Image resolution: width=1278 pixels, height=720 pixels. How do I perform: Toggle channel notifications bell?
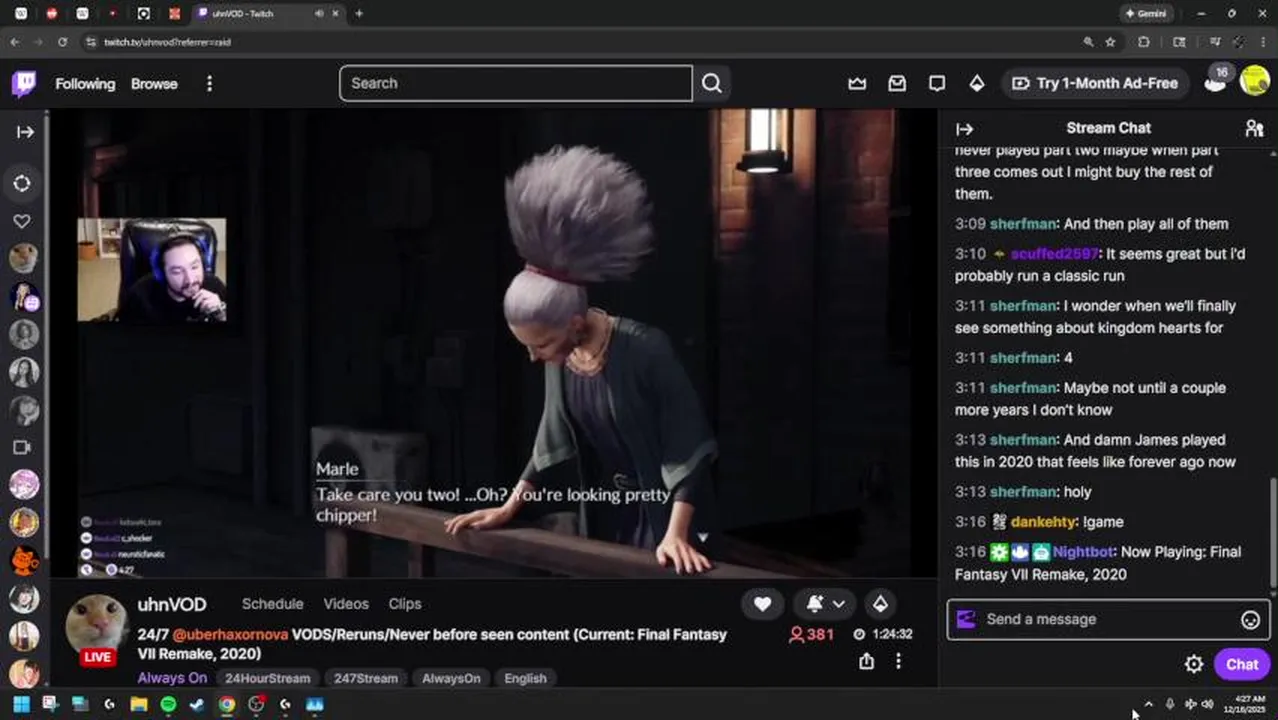point(815,603)
